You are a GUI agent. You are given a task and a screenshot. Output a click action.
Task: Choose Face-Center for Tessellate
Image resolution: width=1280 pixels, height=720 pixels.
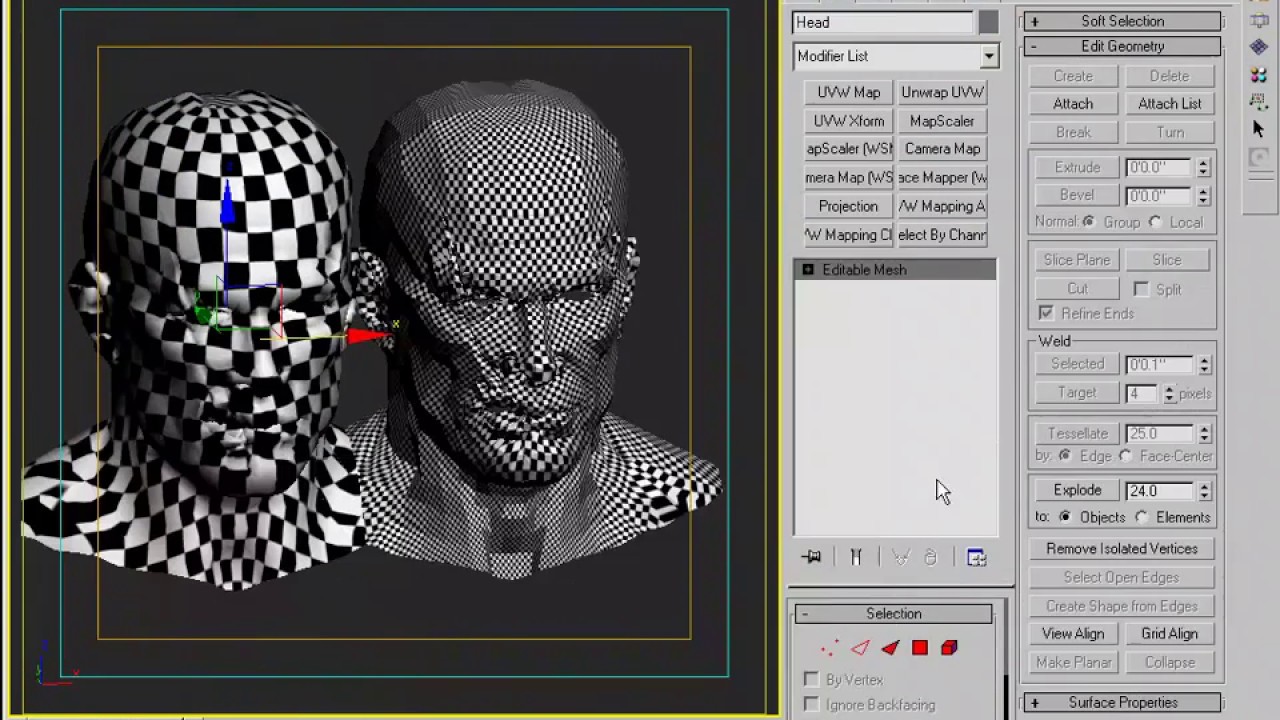click(x=1126, y=456)
